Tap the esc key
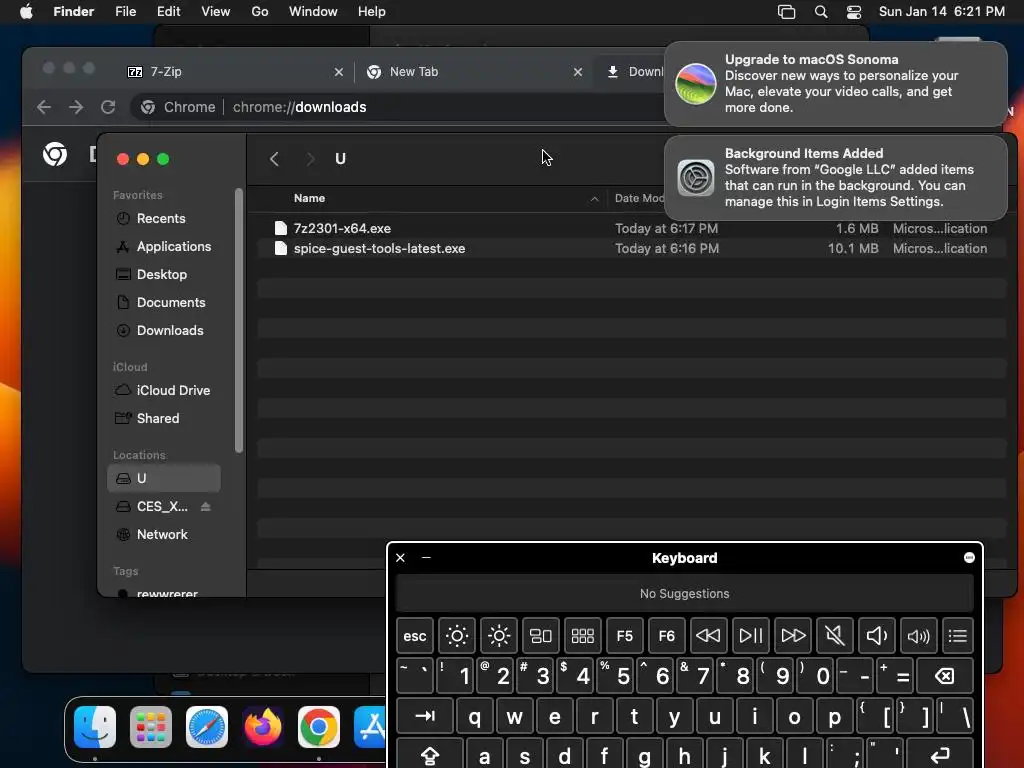The width and height of the screenshot is (1024, 768). coord(415,635)
